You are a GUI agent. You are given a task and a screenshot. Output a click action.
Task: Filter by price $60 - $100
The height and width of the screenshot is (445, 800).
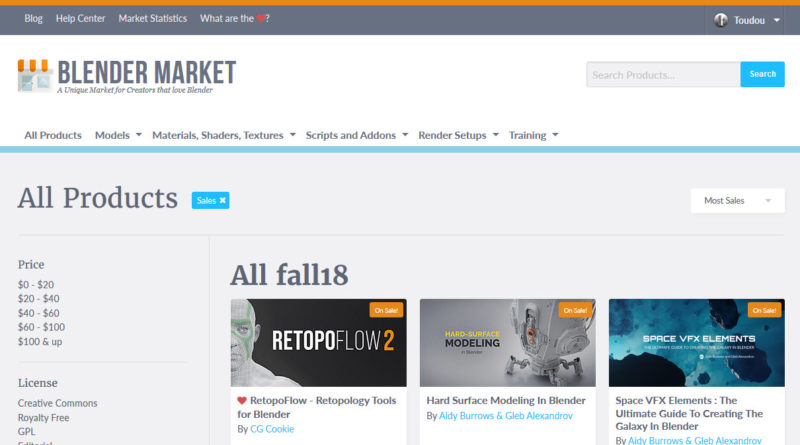[41, 327]
